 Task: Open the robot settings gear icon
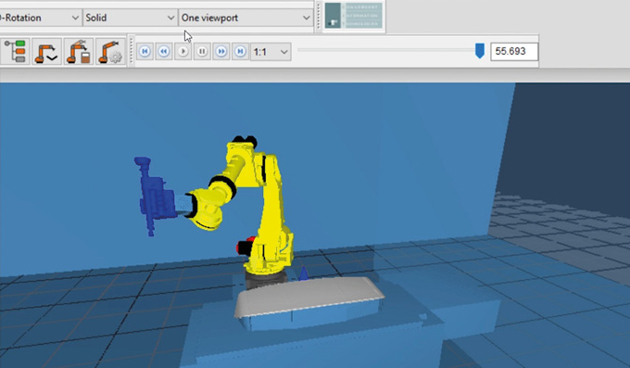pyautogui.click(x=110, y=51)
